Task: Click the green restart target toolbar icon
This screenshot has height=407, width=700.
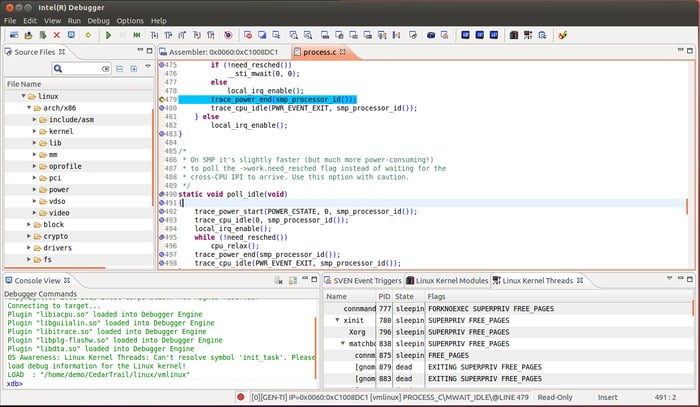Action: (x=137, y=35)
